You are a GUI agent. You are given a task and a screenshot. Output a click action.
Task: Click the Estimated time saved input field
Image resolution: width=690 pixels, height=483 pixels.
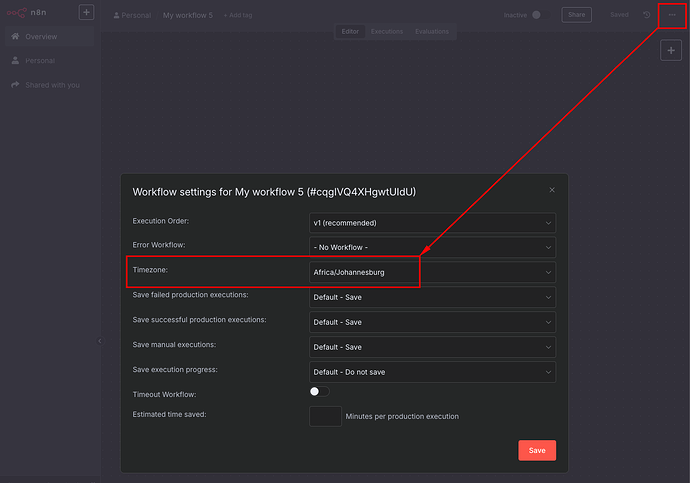(325, 416)
